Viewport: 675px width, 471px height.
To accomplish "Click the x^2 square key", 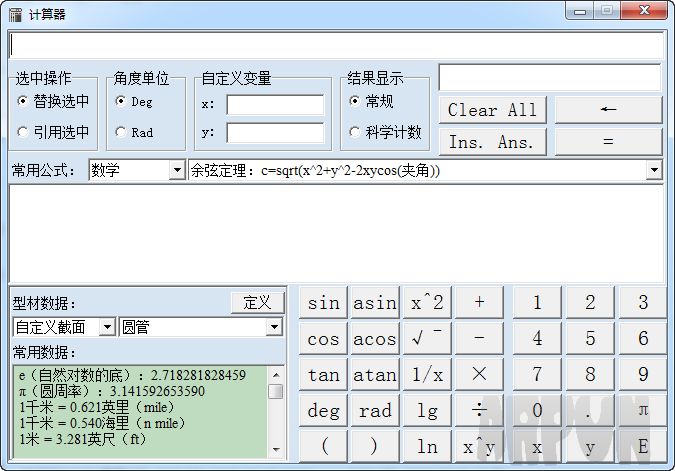I will point(427,302).
